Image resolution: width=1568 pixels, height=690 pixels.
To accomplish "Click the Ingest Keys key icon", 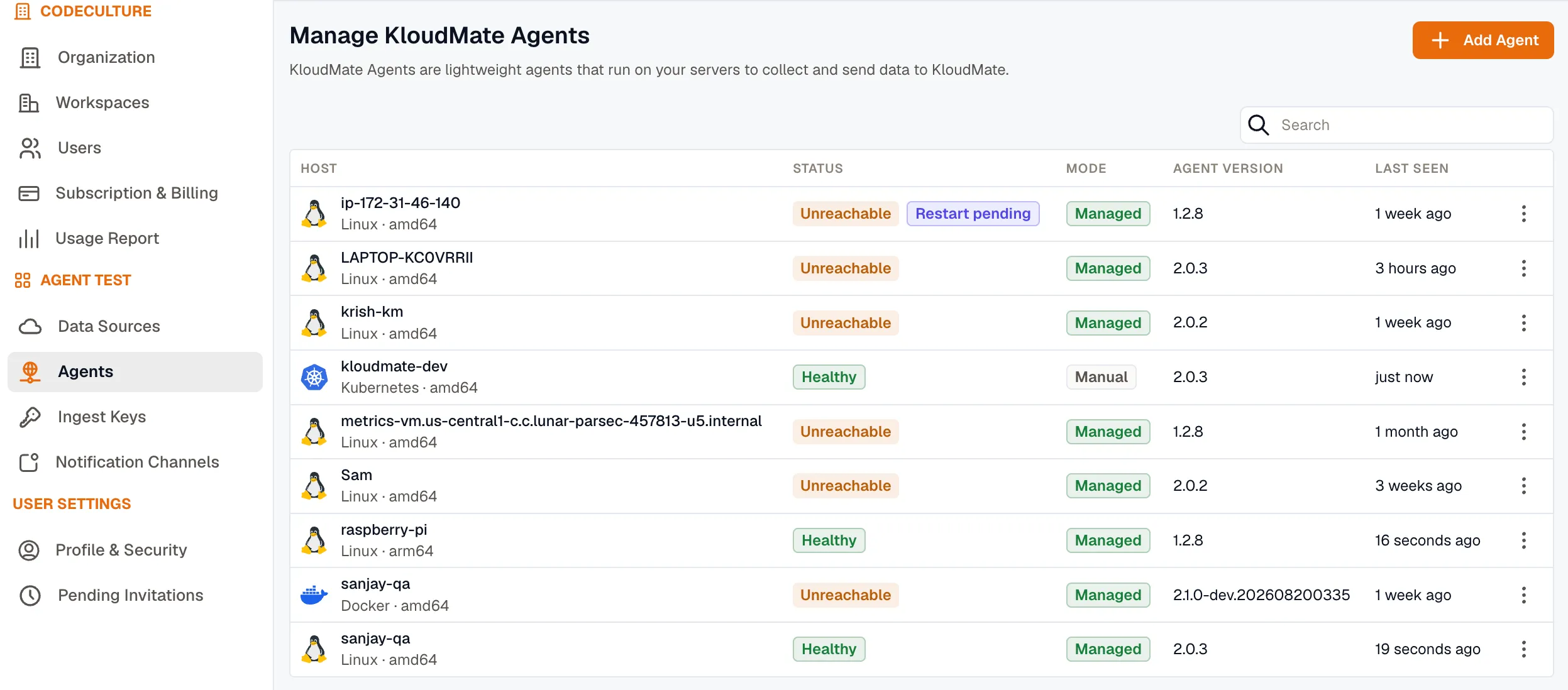I will [30, 417].
